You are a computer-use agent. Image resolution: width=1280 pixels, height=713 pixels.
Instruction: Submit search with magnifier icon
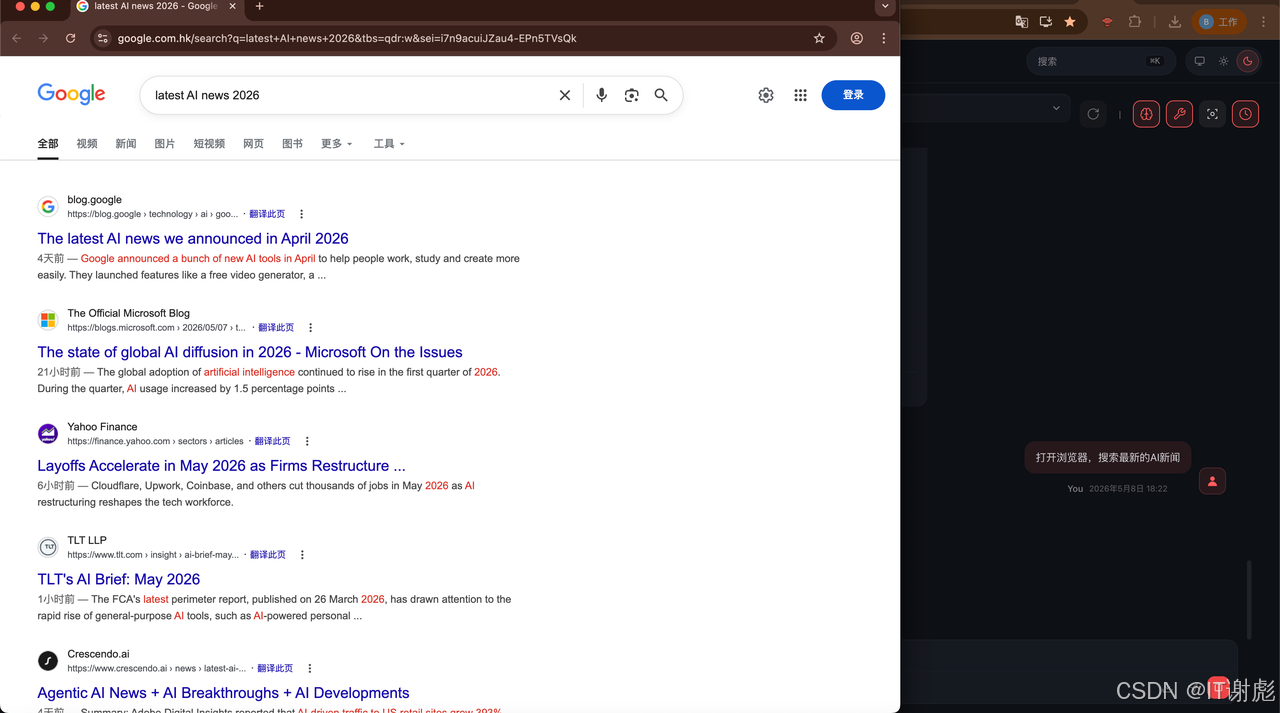coord(661,95)
